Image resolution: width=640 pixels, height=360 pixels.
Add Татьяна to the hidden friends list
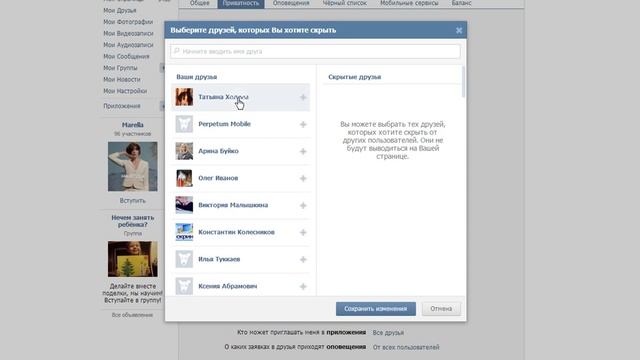click(303, 97)
